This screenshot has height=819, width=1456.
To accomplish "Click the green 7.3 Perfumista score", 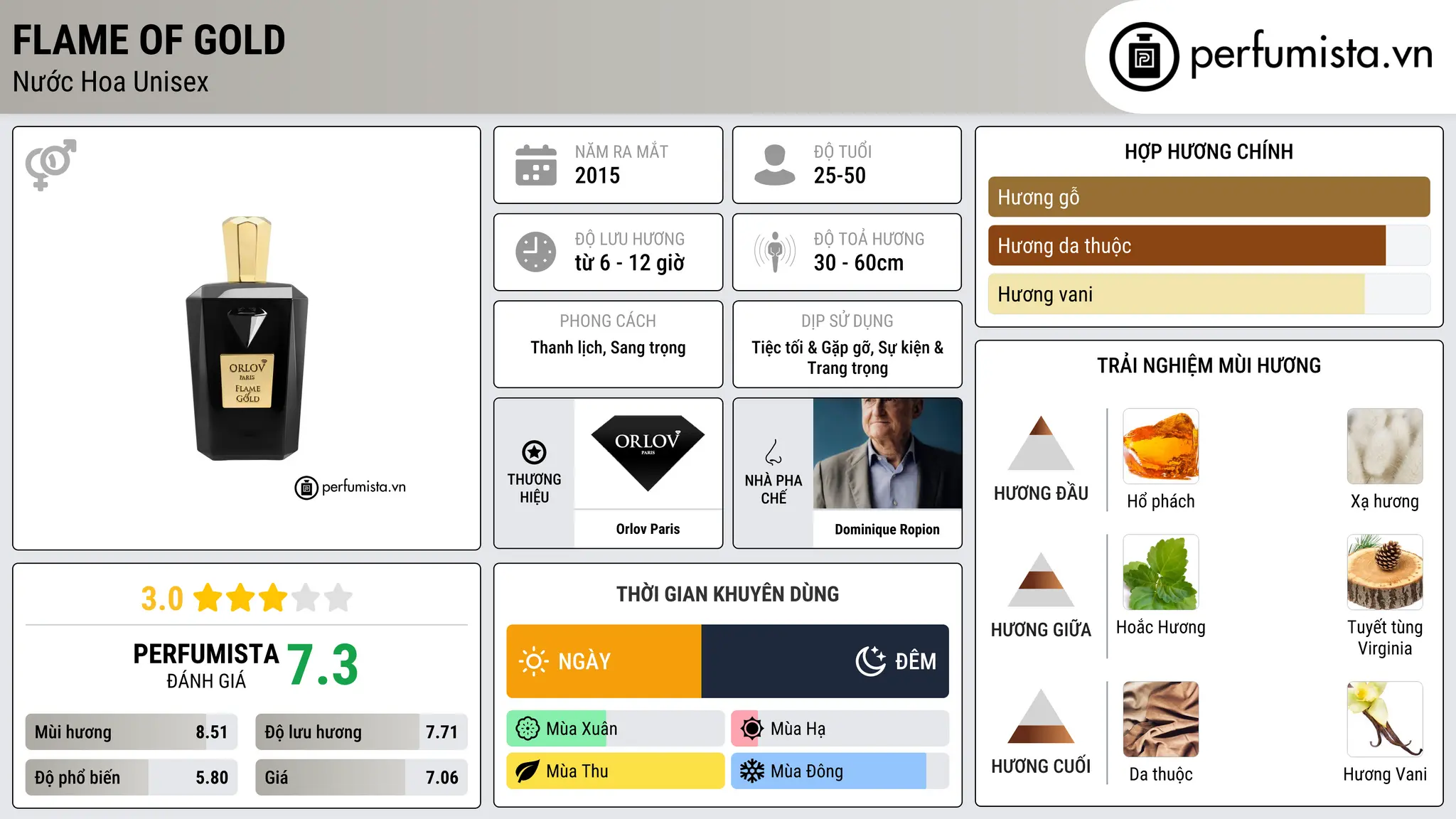I will pos(323,665).
